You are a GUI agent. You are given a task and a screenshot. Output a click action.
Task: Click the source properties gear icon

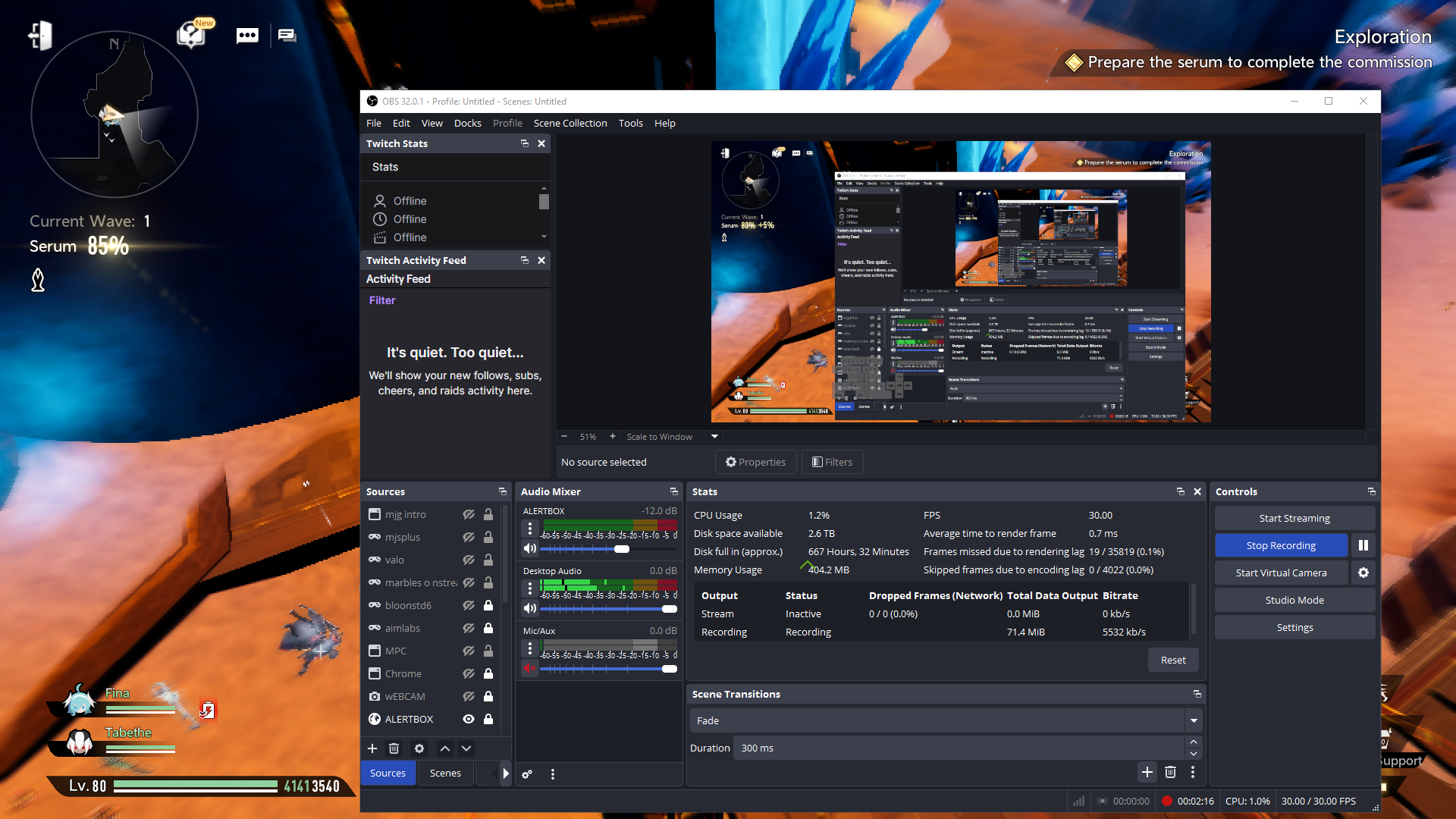(x=419, y=748)
